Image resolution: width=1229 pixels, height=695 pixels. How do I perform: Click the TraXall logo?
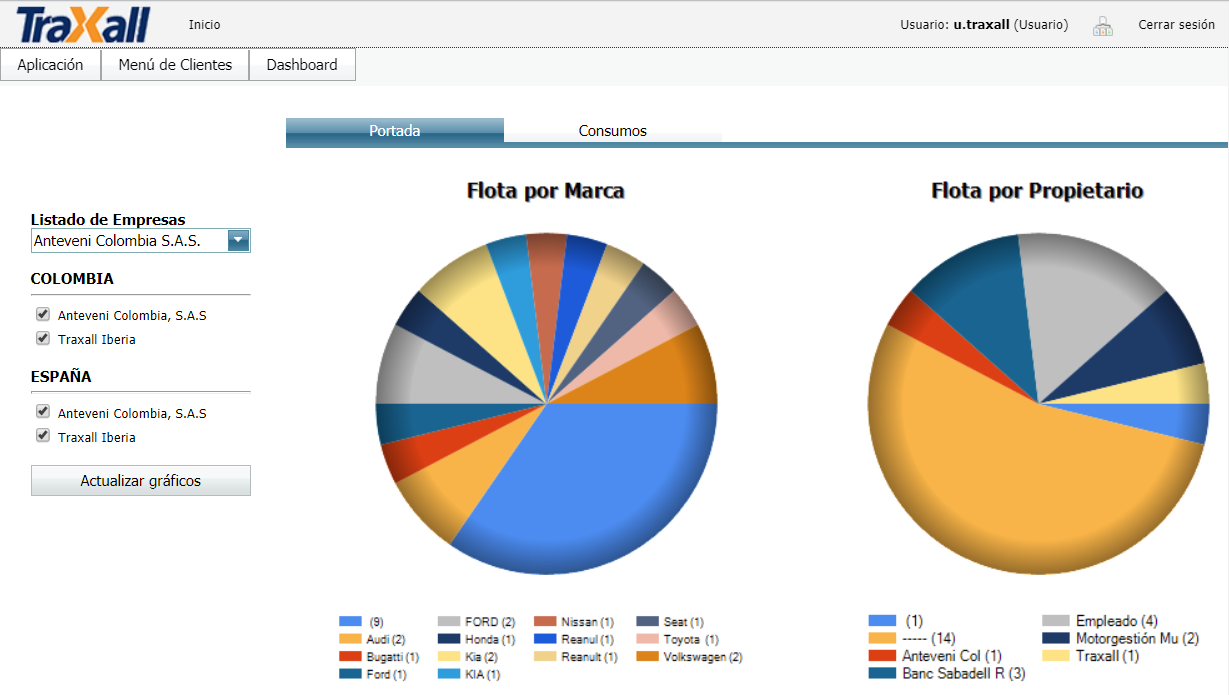pos(84,25)
